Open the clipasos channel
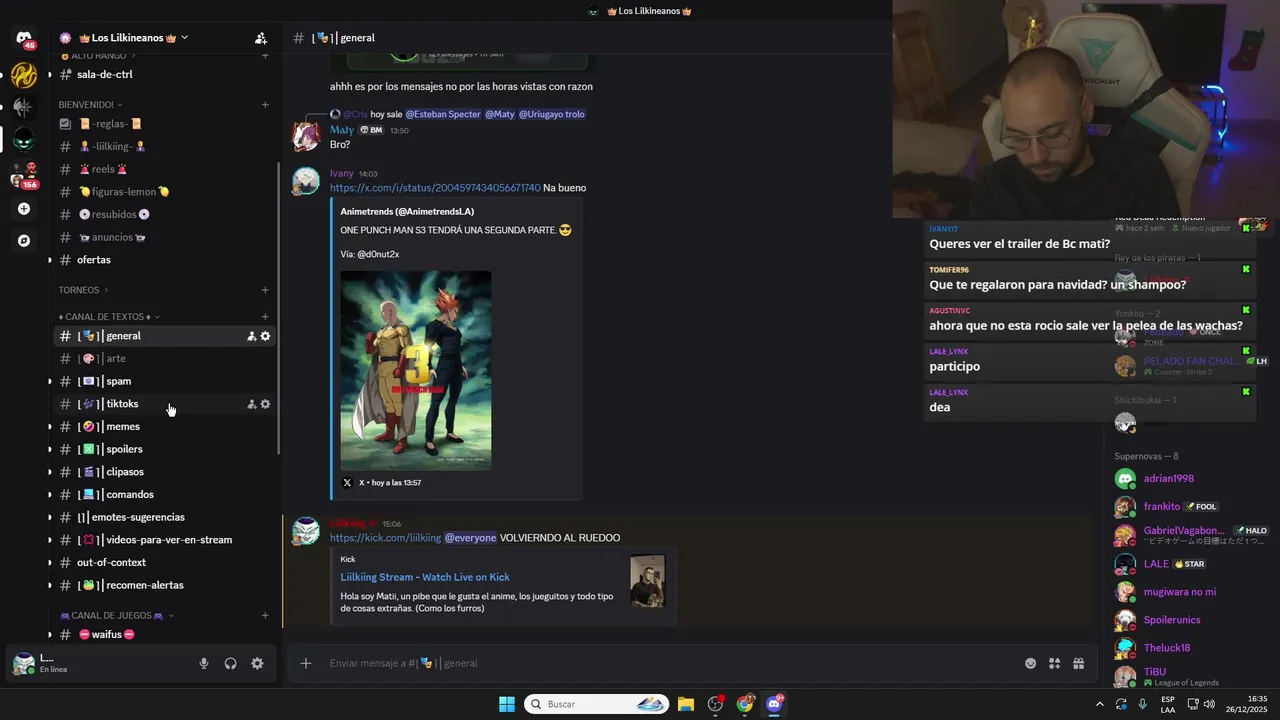Screen dimensions: 1280x720 coord(165,472)
